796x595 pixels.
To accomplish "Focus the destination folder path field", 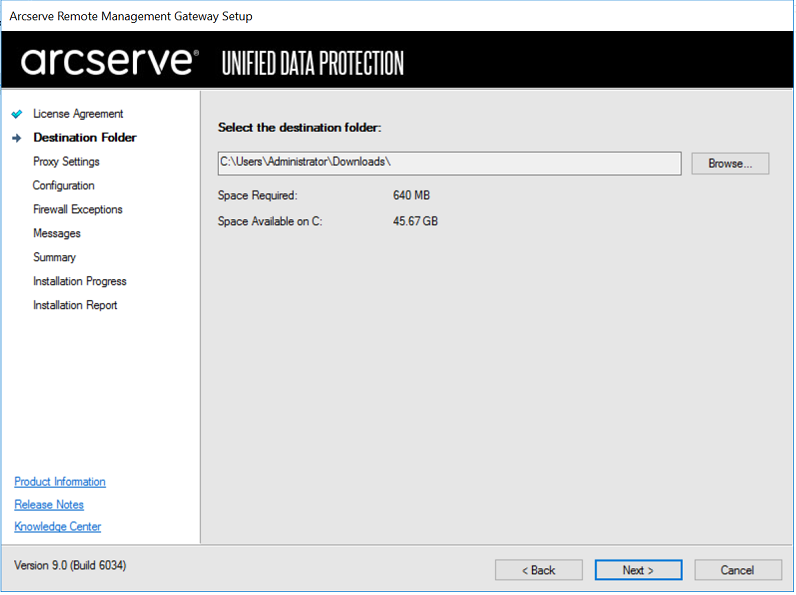I will (x=449, y=163).
